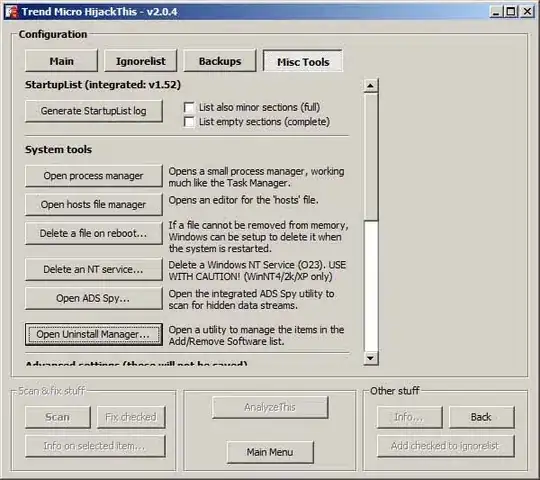The width and height of the screenshot is (540, 480).
Task: Click text 'Opens an editor for the hosts file'
Action: [243, 200]
